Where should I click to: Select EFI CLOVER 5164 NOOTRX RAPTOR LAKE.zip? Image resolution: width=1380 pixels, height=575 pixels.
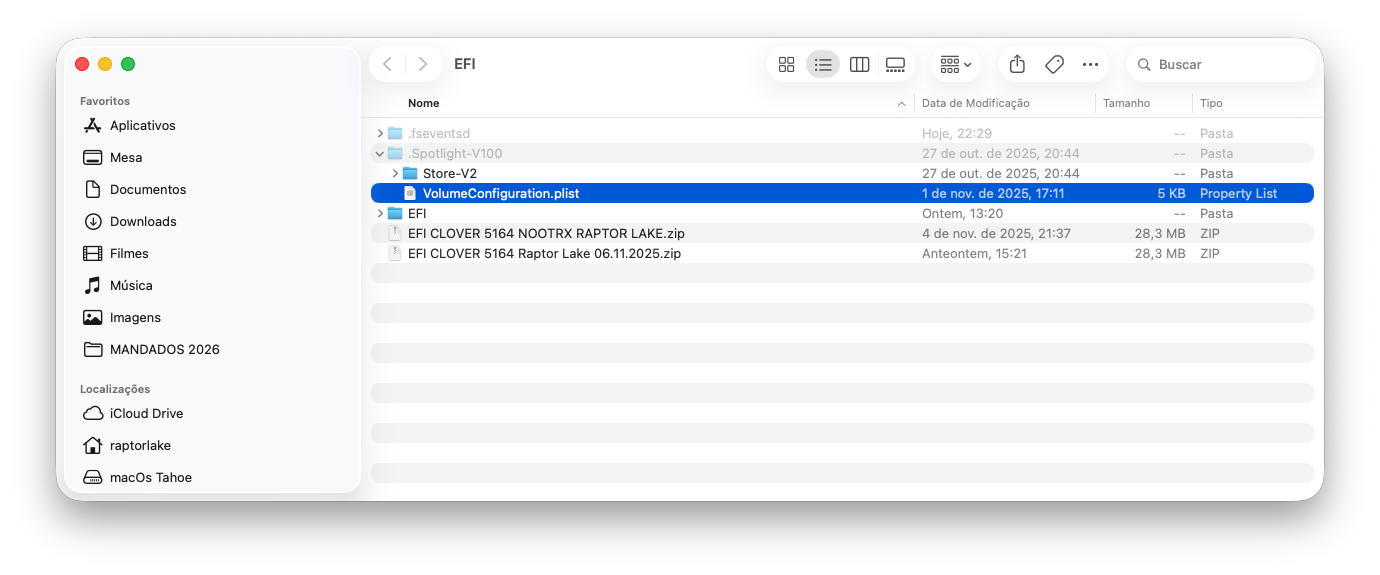(x=546, y=233)
